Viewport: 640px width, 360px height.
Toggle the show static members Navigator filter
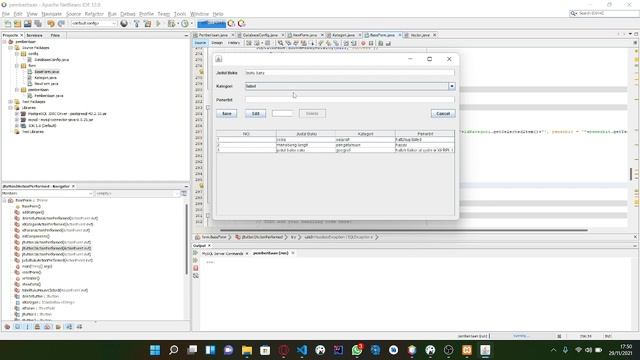[x=27, y=327]
